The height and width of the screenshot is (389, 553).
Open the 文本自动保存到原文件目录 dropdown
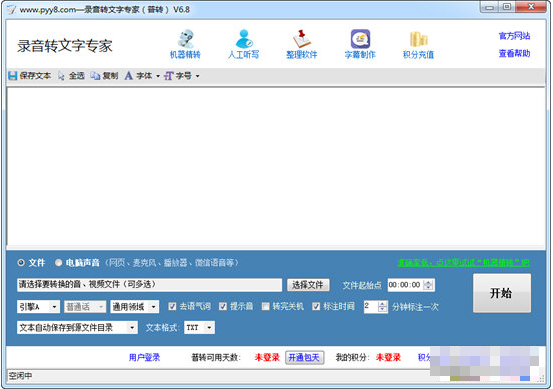click(x=77, y=328)
